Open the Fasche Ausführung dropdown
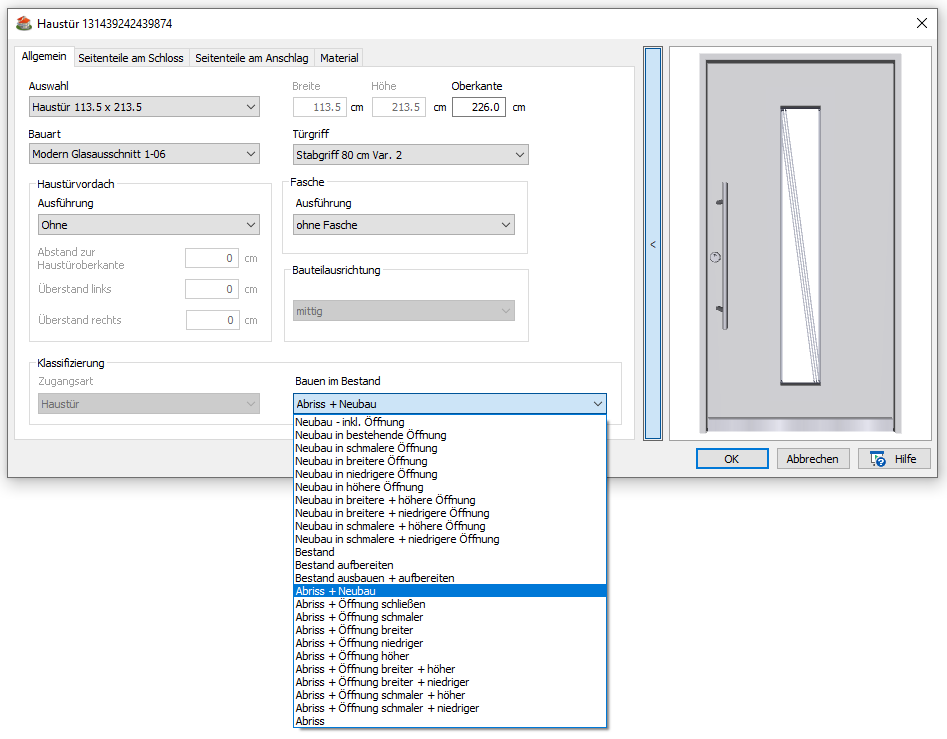 click(404, 225)
